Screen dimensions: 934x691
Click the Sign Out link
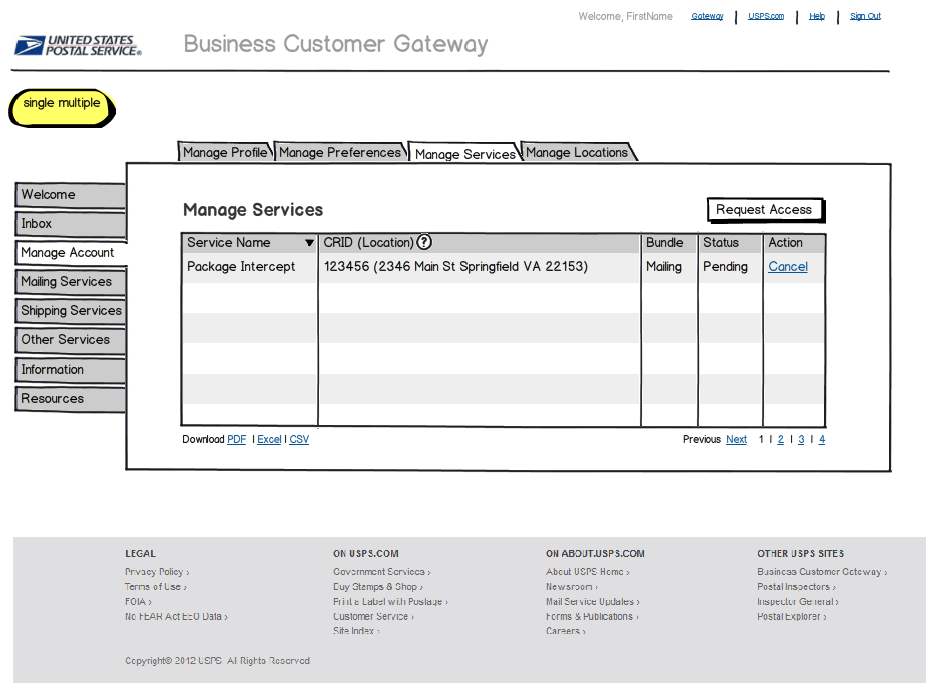tap(865, 16)
